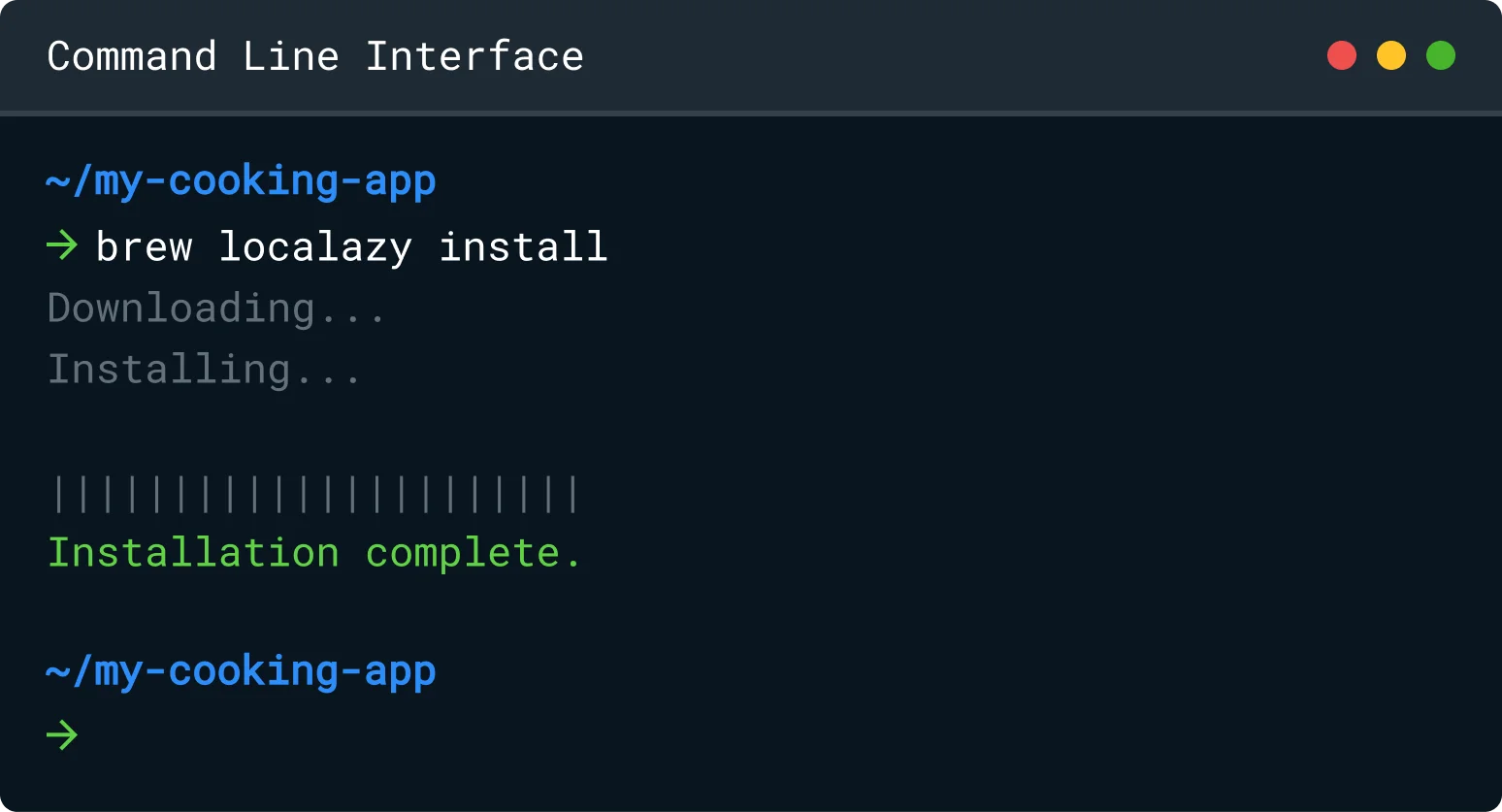Click the word "Installation" in the success message
1502x812 pixels.
(194, 553)
